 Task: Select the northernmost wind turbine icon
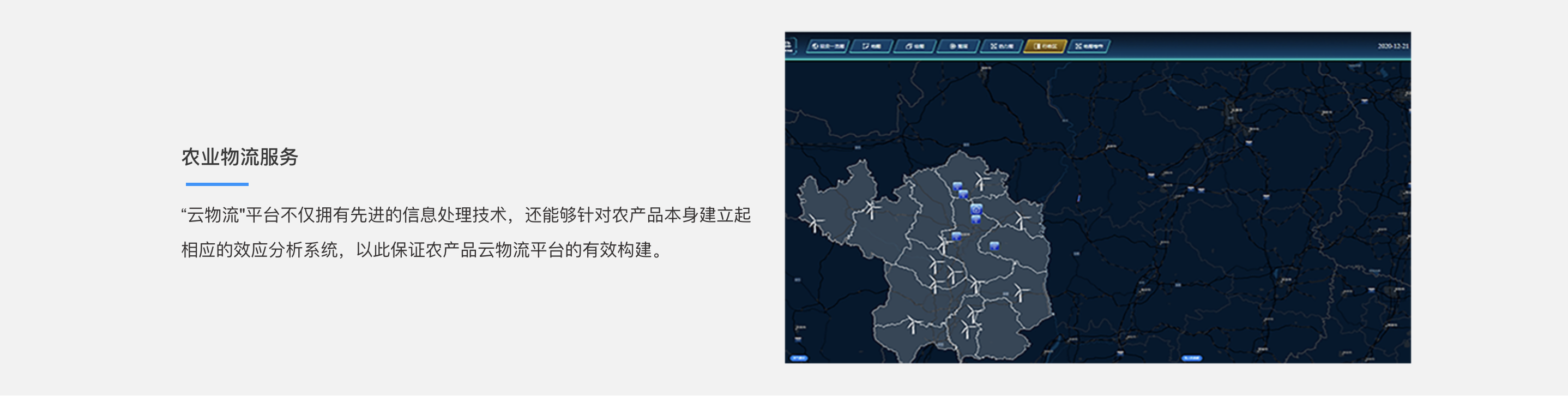click(981, 181)
